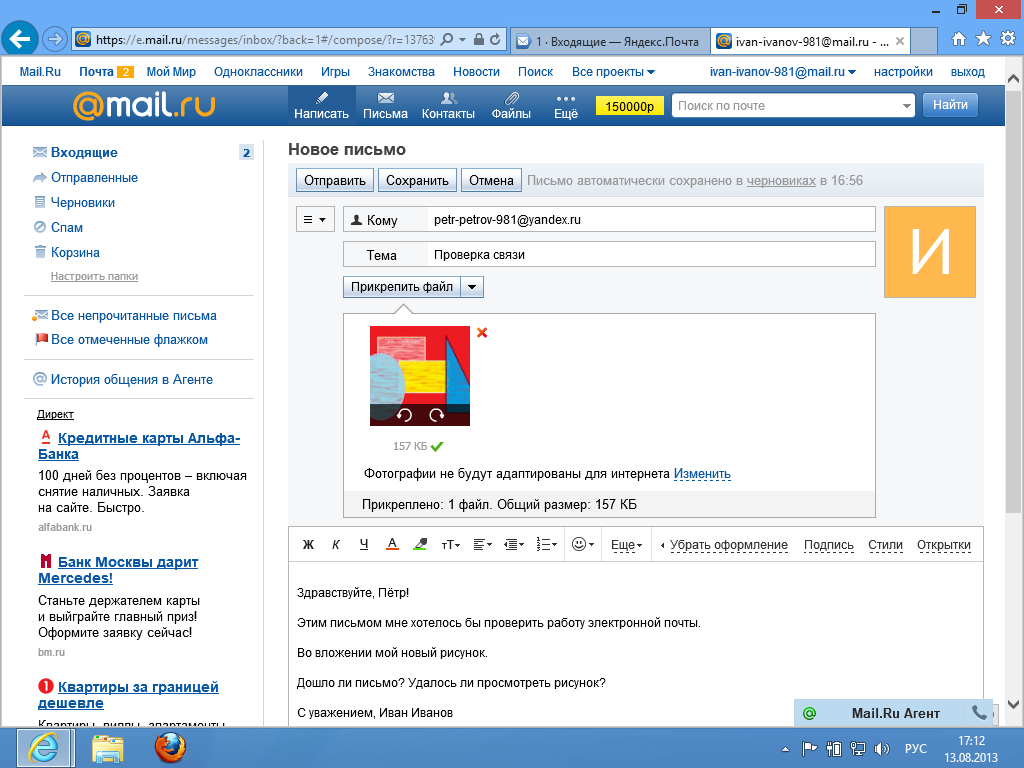Screen dimensions: 1024x768
Task: Open Игры in top menu
Action: point(335,72)
